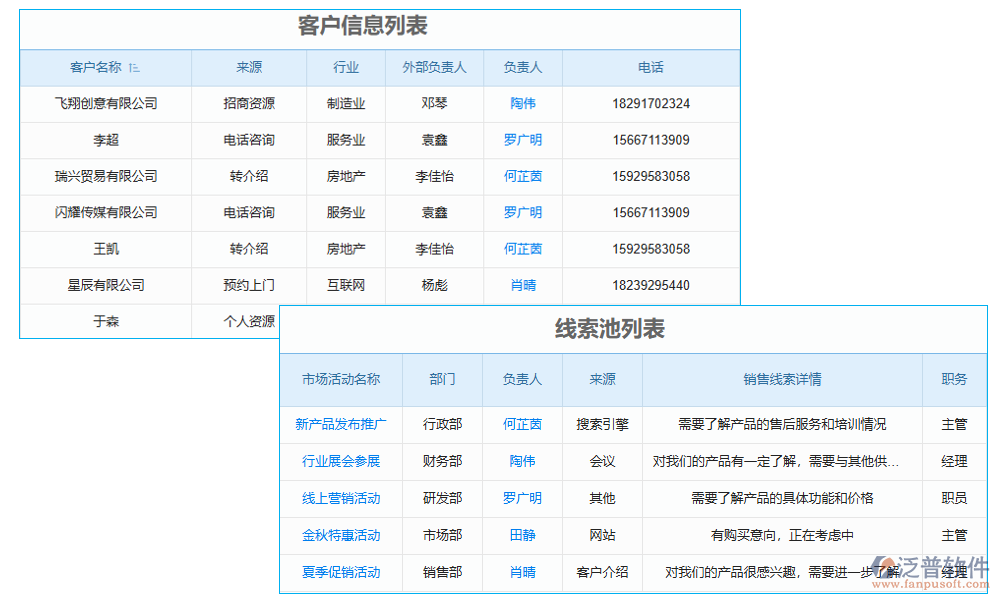Click the 行业展会参展 activity name

coord(341,461)
